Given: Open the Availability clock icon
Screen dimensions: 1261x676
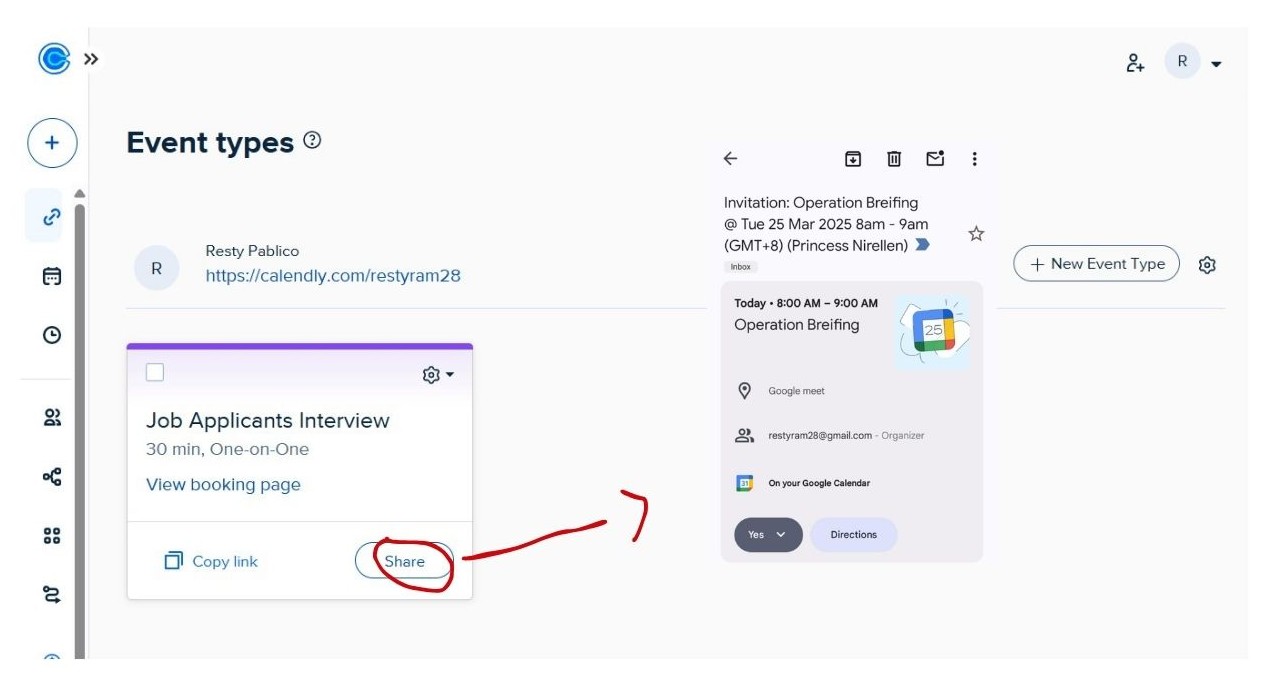Looking at the screenshot, I should point(52,335).
